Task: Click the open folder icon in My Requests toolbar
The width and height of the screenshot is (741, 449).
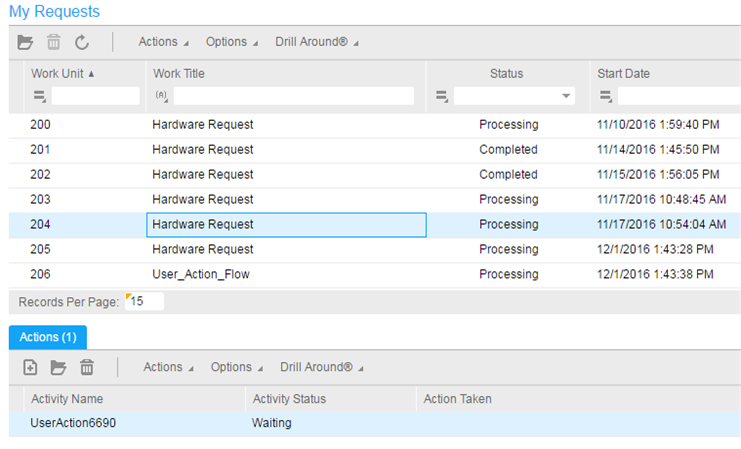Action: coord(26,42)
